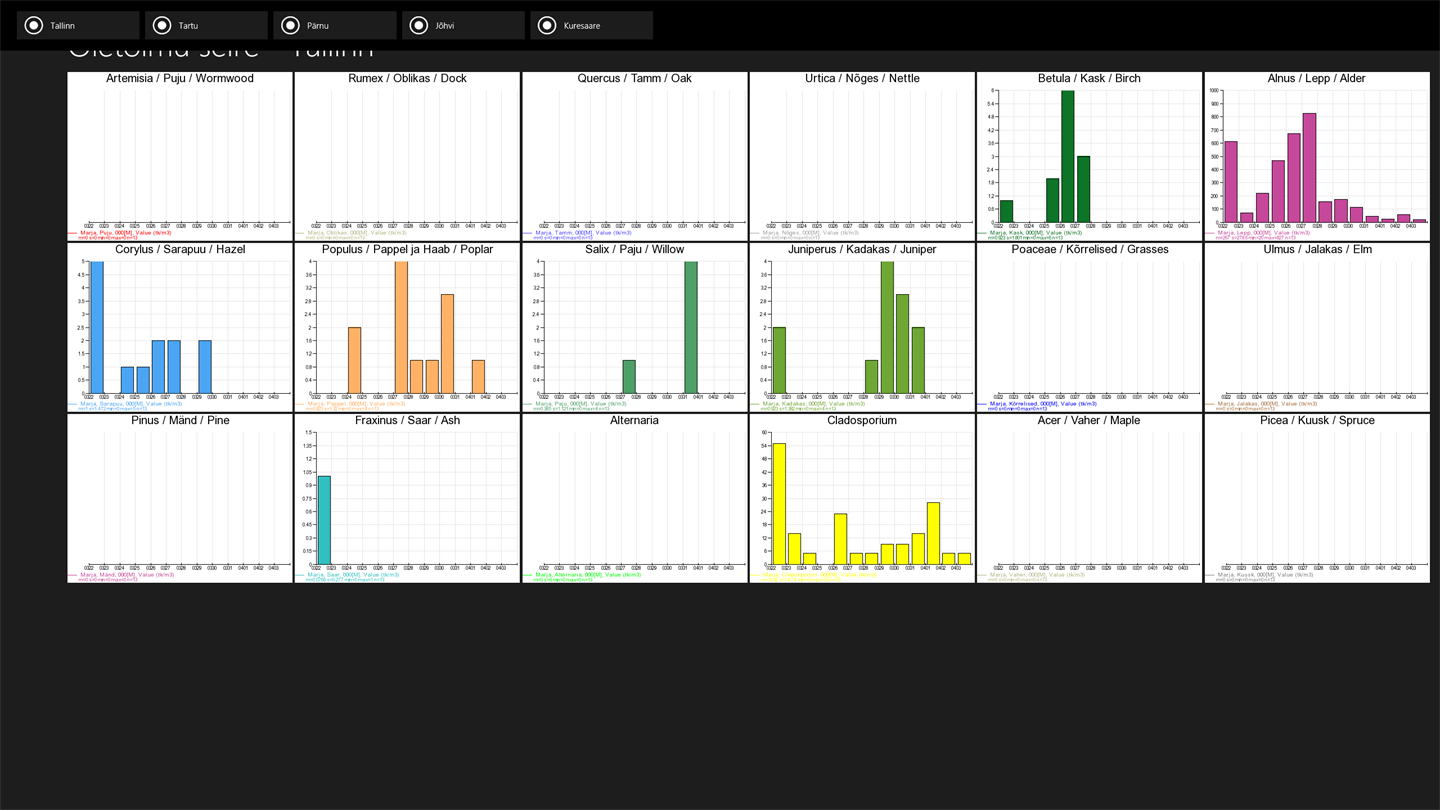The image size is (1440, 810).
Task: Open the Betula / Kask / Birch chart
Action: coord(1089,156)
